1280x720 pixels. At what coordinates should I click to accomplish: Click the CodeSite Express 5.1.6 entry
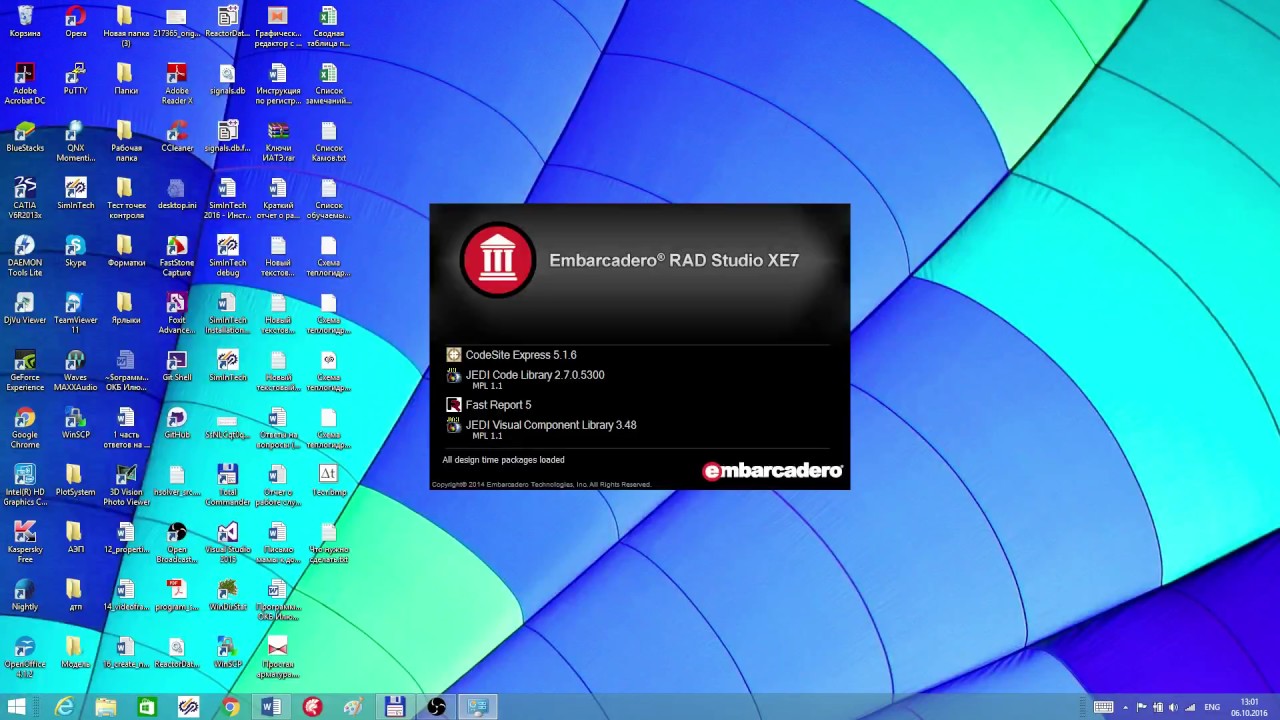pos(511,354)
